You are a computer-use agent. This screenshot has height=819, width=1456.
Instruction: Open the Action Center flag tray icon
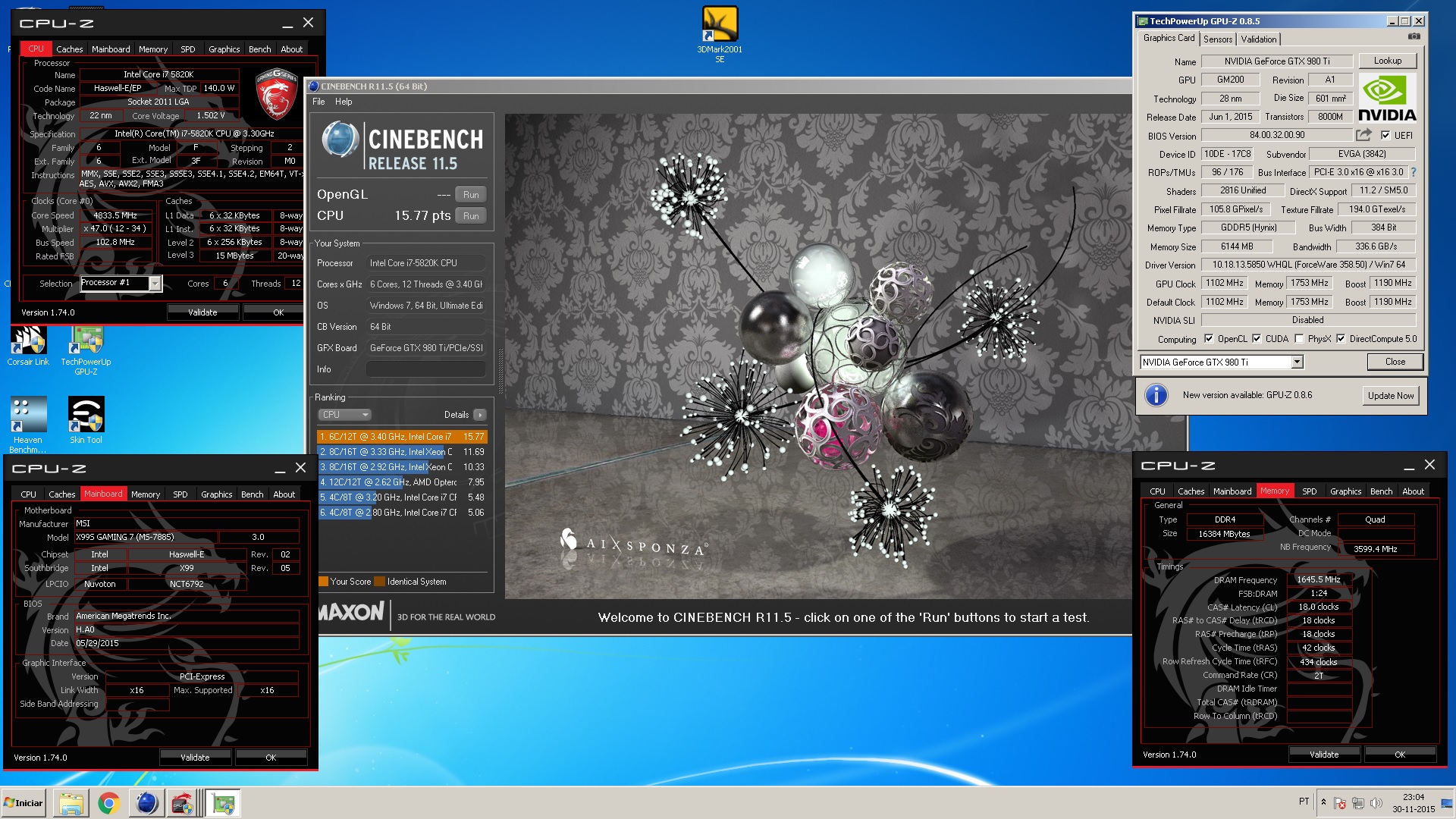1340,803
